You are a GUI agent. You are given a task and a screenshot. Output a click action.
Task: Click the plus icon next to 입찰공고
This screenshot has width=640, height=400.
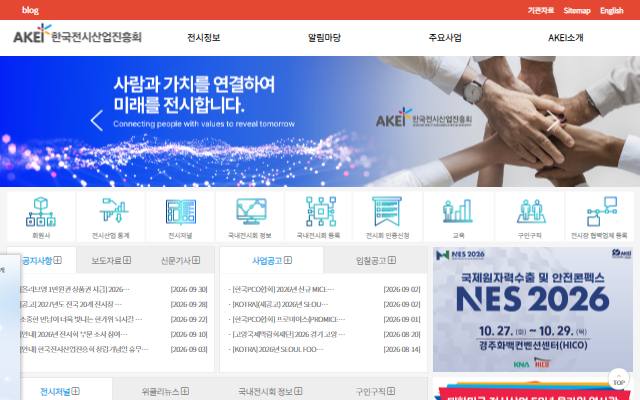[x=392, y=260]
